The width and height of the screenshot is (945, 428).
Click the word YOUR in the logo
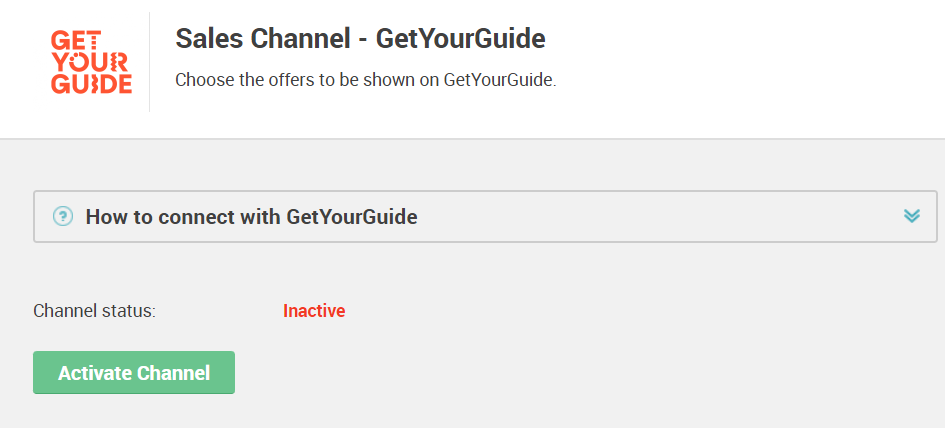point(89,63)
